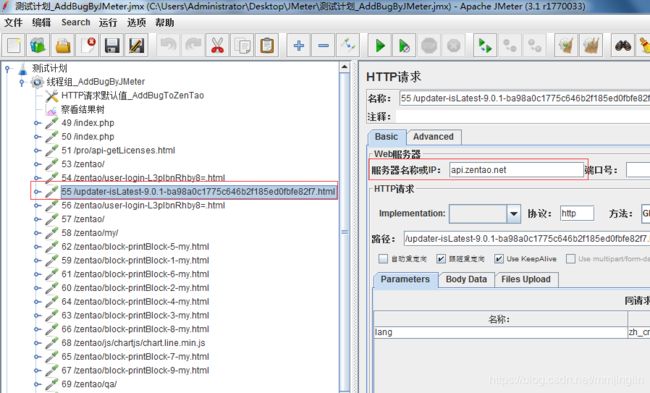Screen dimensions: 650x393
Task: Open the 帮助 menu
Action: tap(165, 22)
